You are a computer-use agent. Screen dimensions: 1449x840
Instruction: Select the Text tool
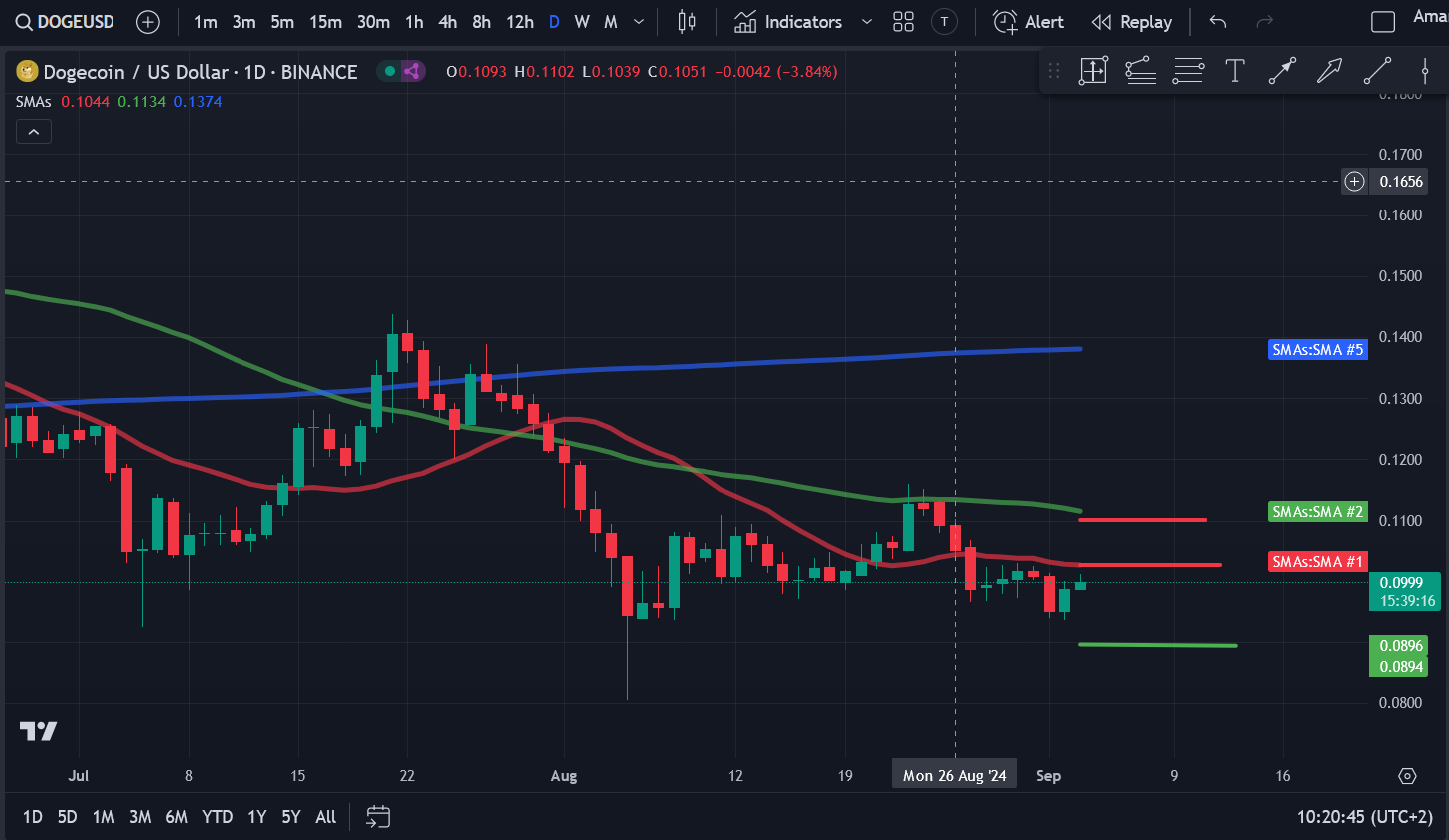tap(1235, 70)
